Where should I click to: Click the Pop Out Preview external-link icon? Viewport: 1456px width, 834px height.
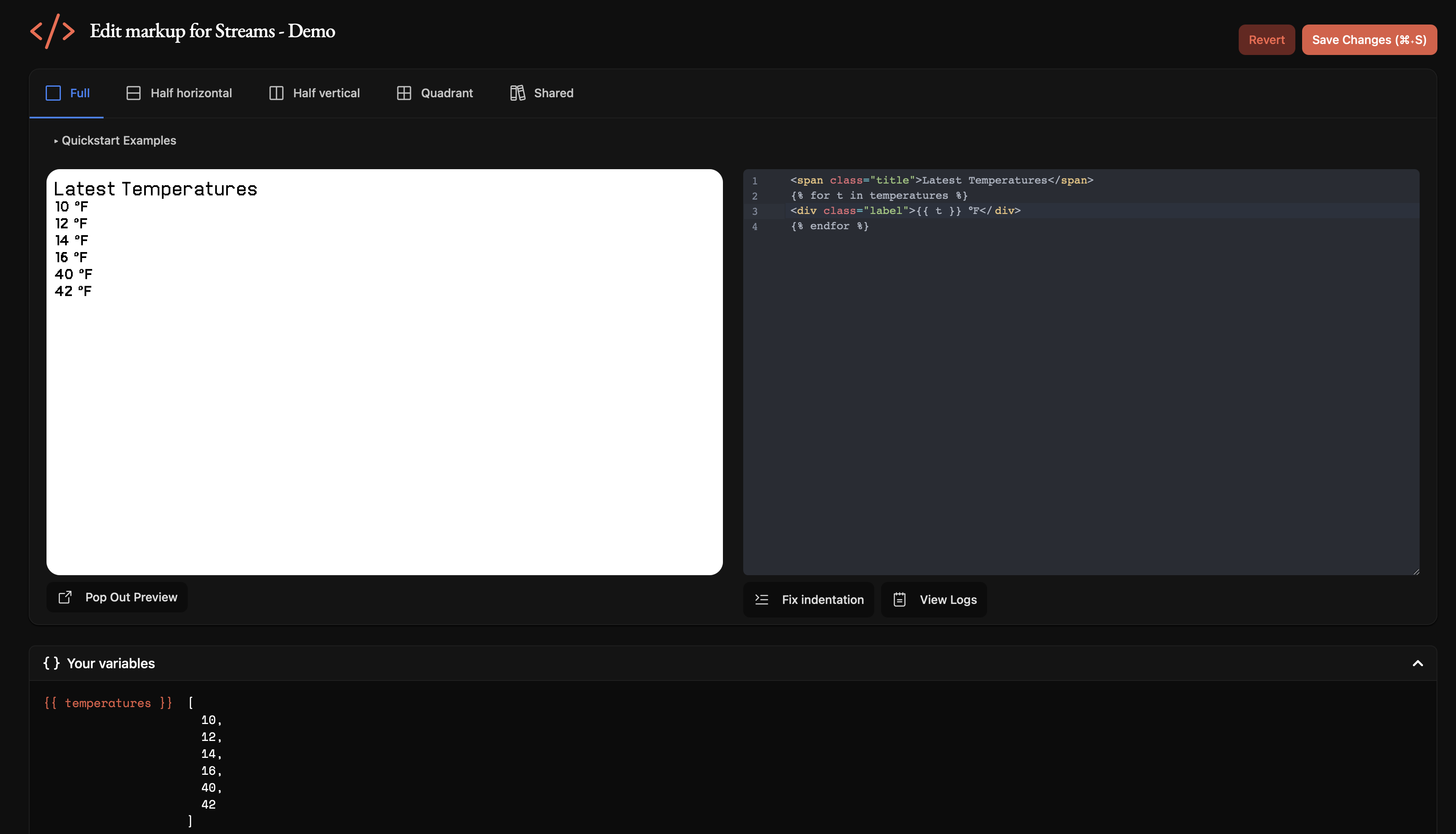pos(65,597)
